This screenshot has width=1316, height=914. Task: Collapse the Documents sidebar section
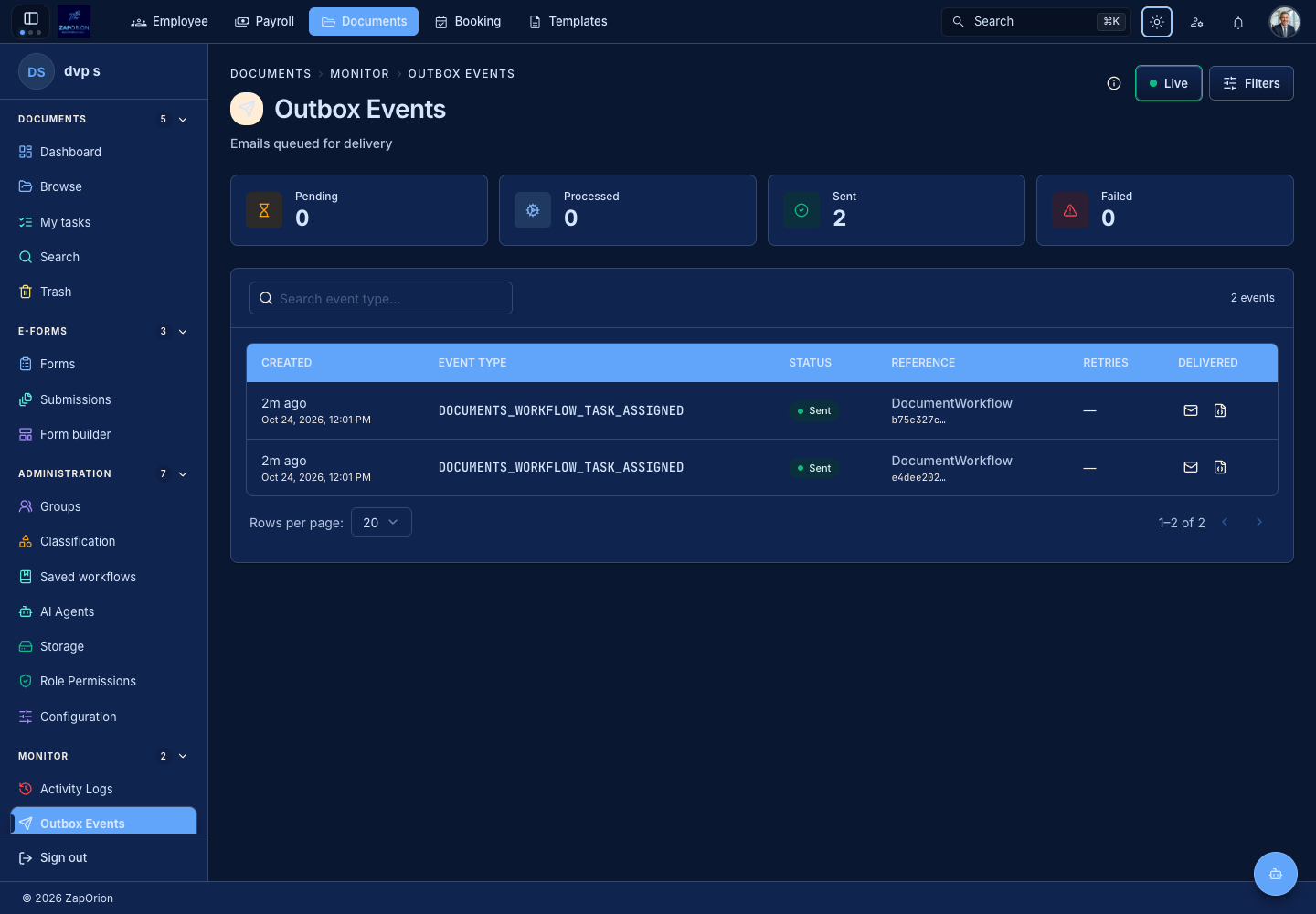click(x=183, y=120)
